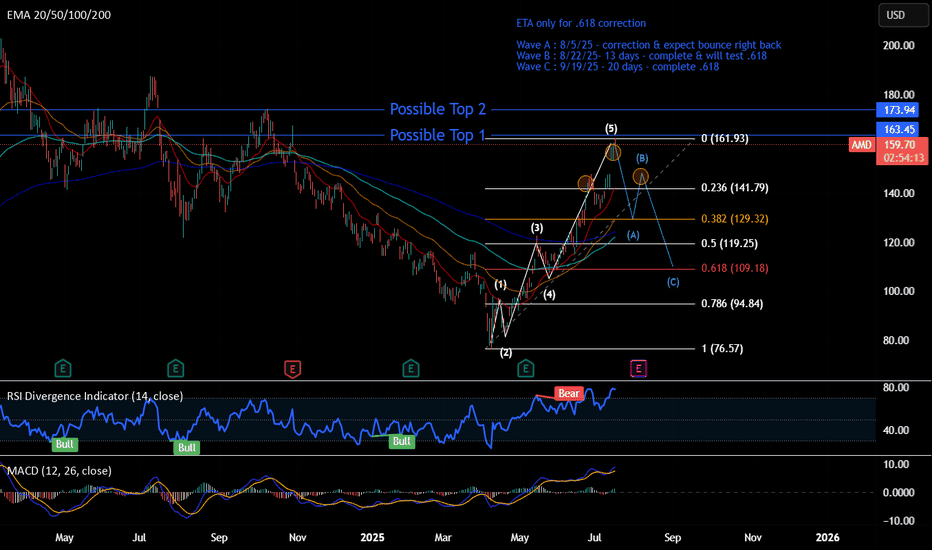
Task: Select the leftmost Bull label on RSI
Action: [x=65, y=443]
